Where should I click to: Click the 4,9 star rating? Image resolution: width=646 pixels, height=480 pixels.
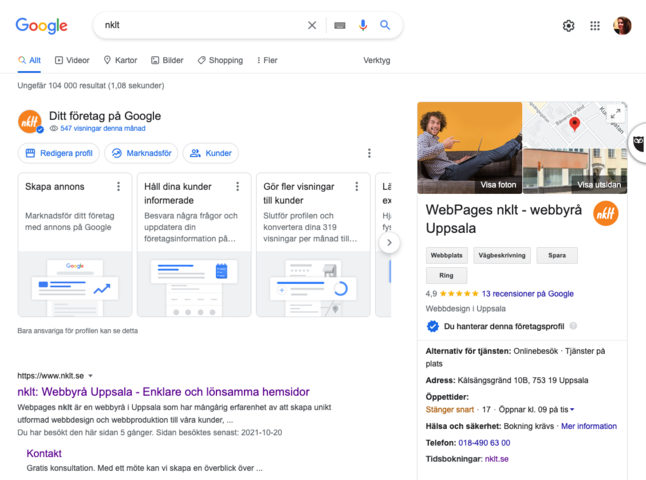(452, 294)
